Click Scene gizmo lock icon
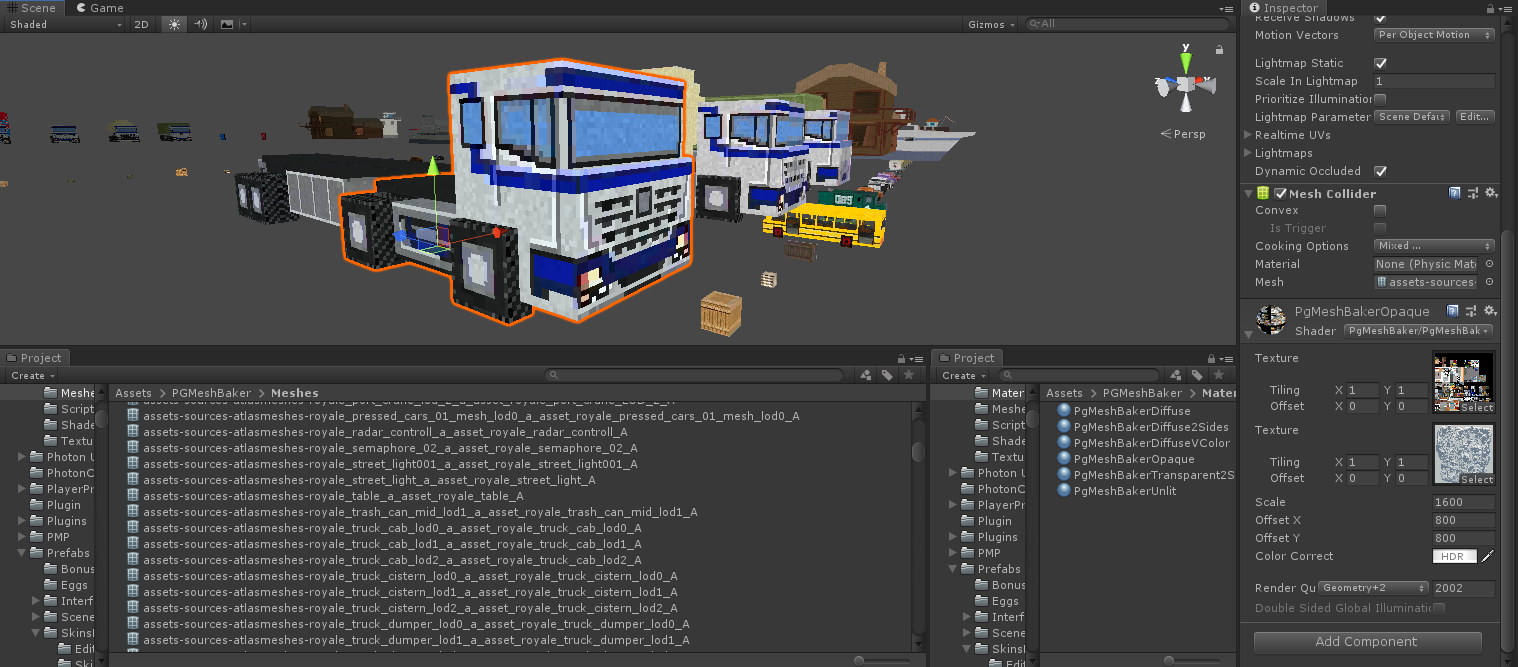The image size is (1518, 667). [1220, 49]
